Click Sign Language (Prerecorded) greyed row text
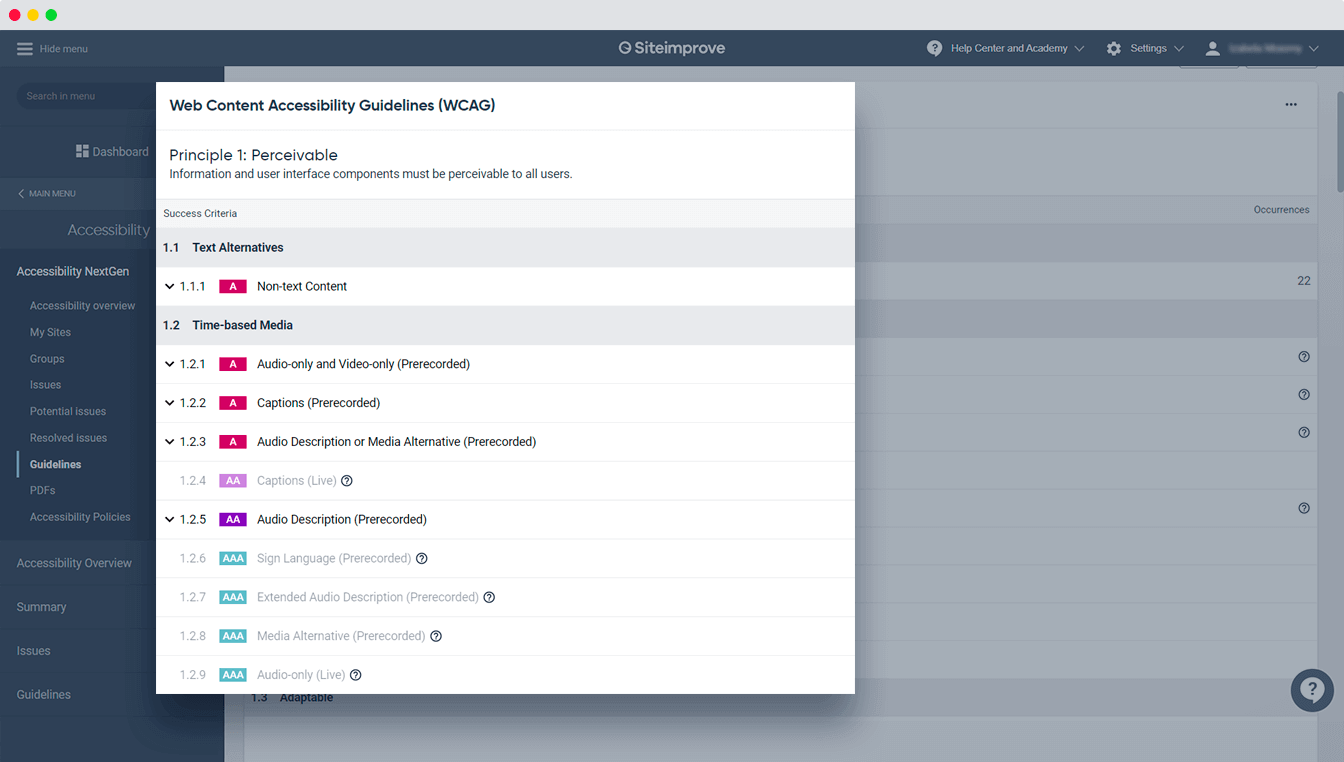 pos(334,559)
